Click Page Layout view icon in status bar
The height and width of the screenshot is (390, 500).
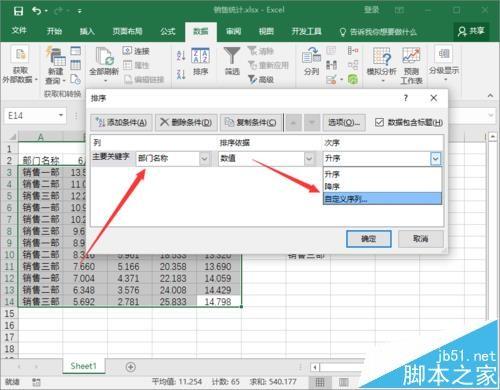click(344, 382)
